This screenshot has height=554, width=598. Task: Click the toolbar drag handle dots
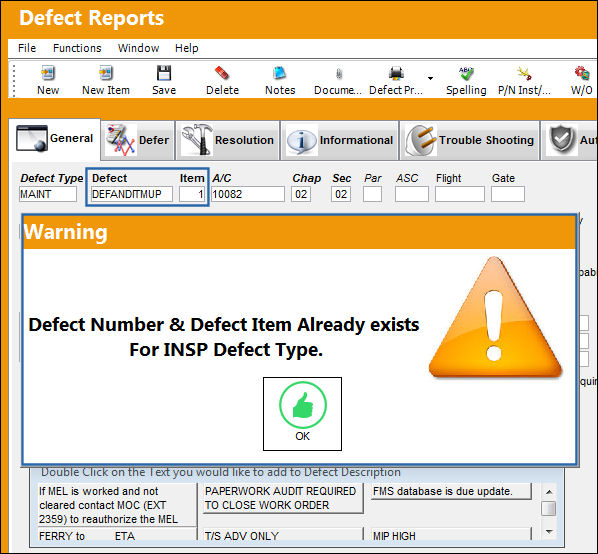point(14,80)
